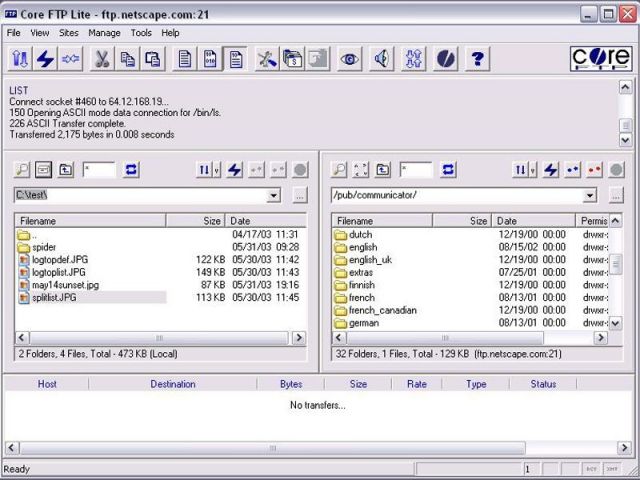
Task: Open Help with the question mark icon
Action: point(477,59)
